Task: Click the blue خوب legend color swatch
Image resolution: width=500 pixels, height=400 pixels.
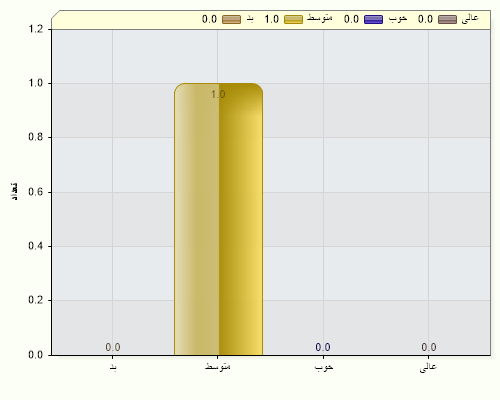Action: click(x=373, y=19)
